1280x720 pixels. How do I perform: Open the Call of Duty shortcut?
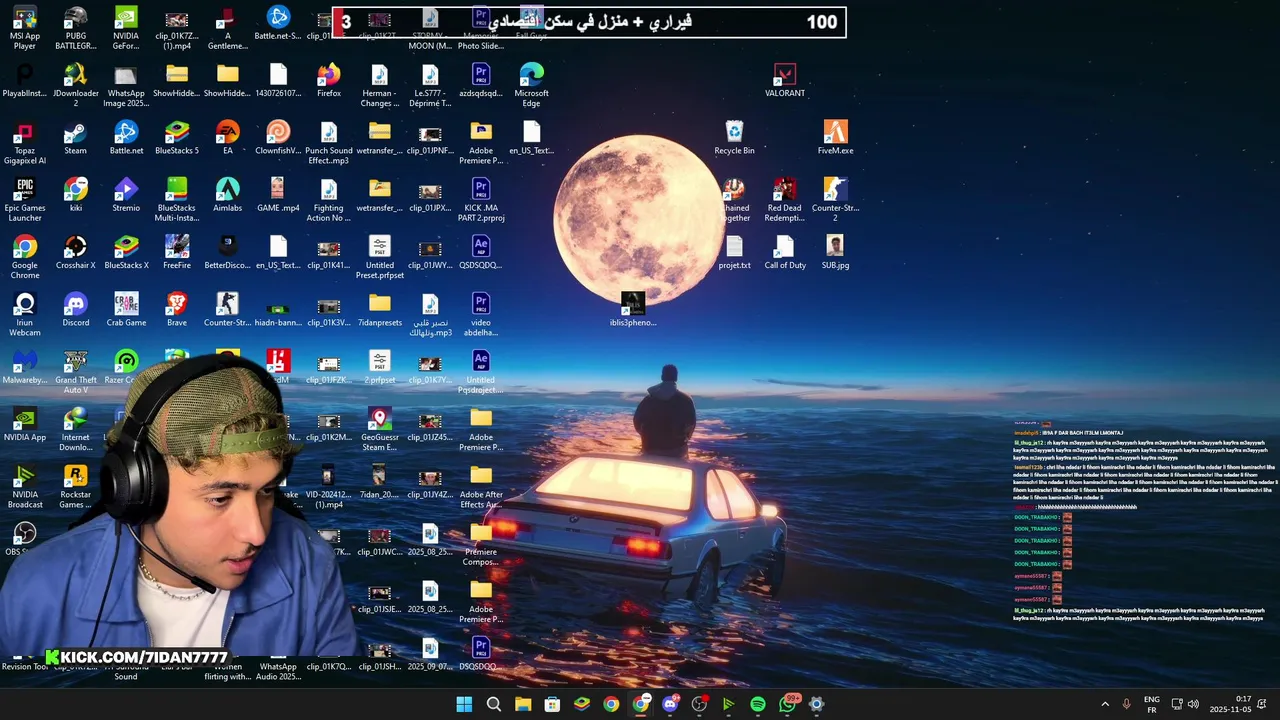click(x=784, y=252)
